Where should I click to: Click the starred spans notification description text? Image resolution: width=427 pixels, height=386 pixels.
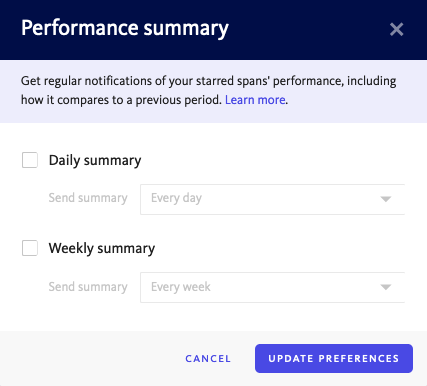point(209,90)
